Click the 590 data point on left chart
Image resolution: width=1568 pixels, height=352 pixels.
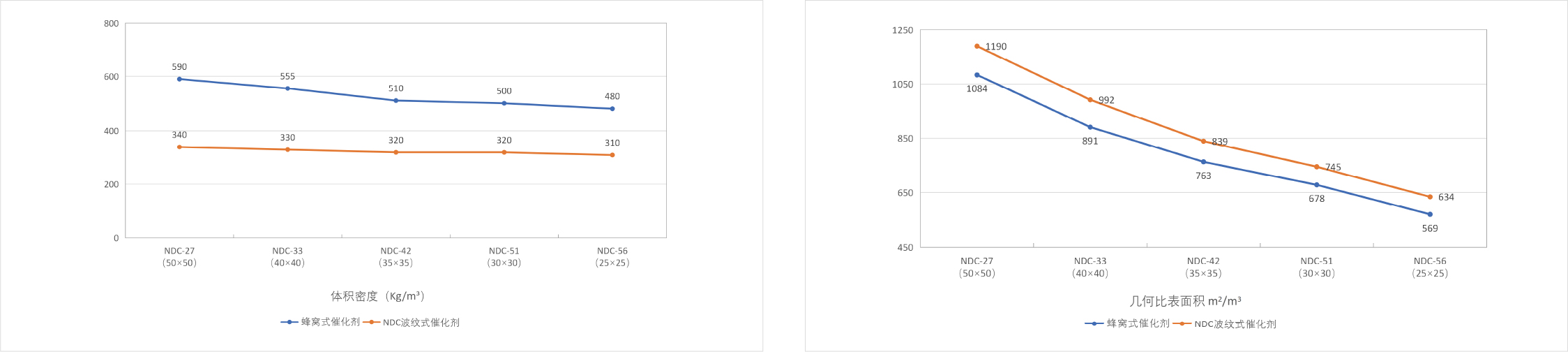click(179, 79)
